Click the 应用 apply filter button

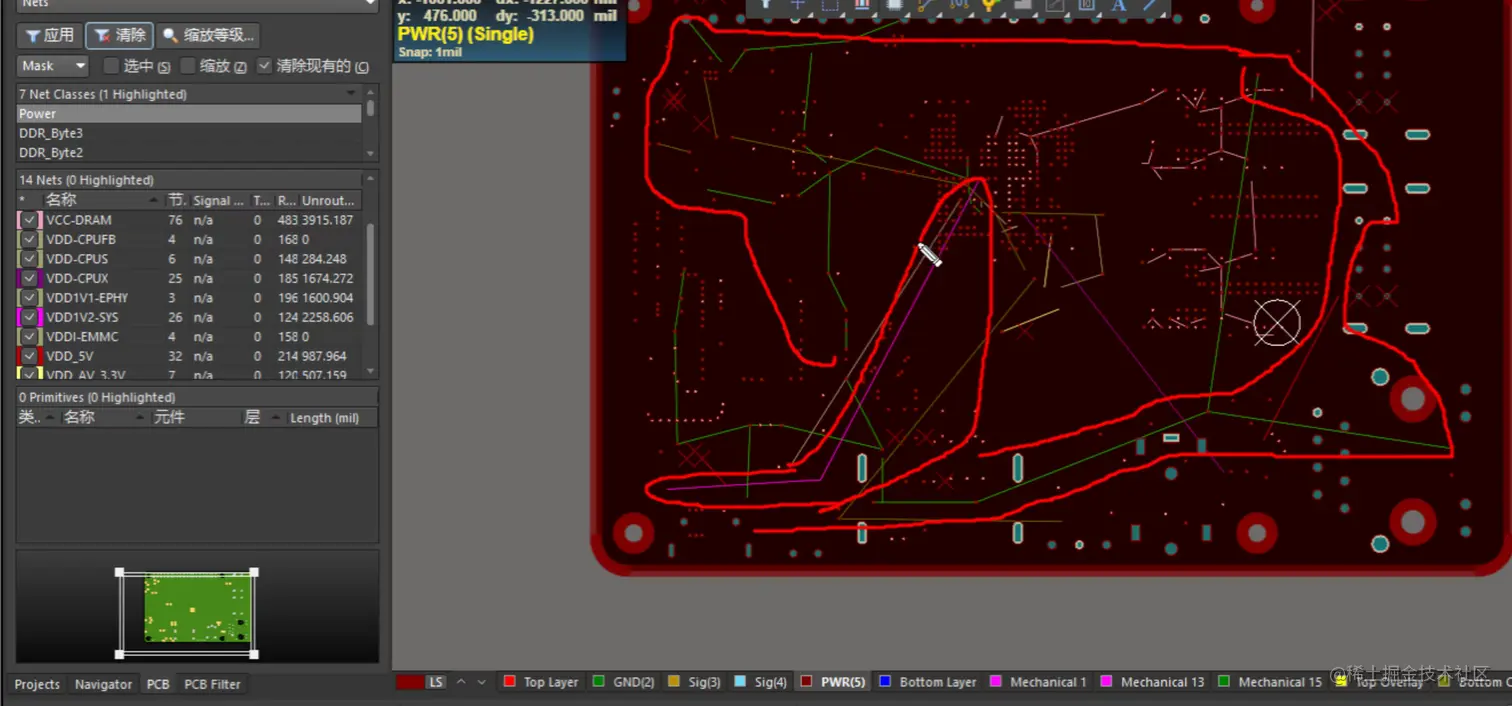click(49, 35)
